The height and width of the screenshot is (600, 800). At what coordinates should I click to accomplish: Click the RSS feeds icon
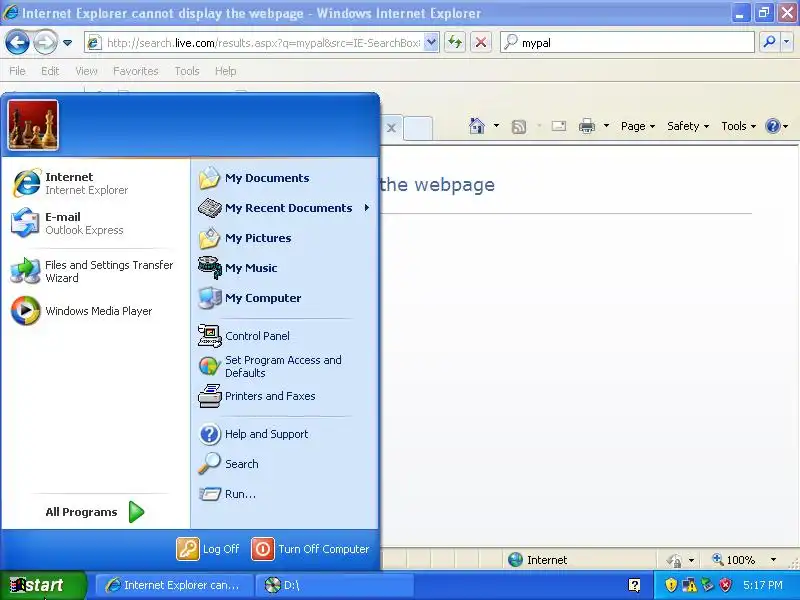(x=518, y=126)
